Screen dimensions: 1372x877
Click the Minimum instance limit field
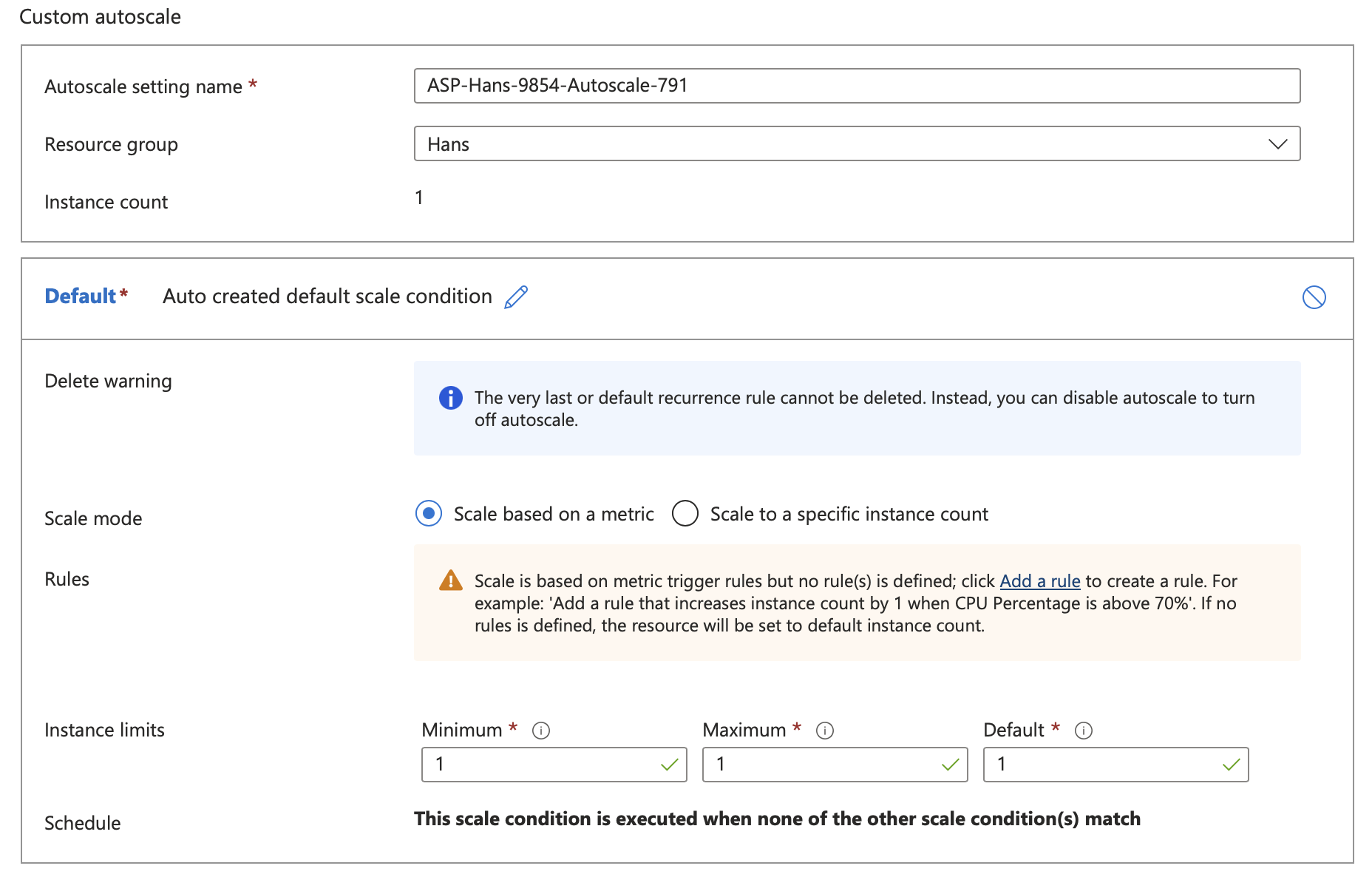(x=540, y=765)
